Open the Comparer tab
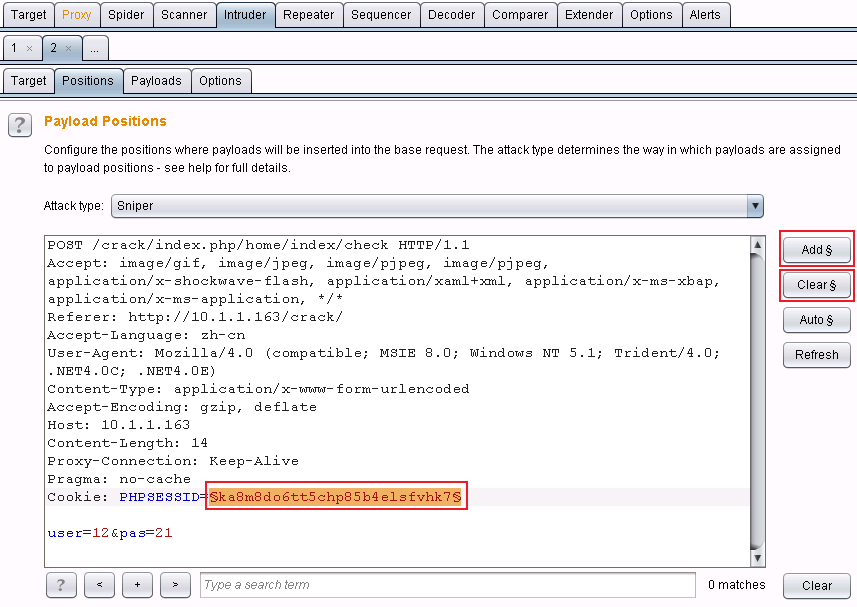 520,15
